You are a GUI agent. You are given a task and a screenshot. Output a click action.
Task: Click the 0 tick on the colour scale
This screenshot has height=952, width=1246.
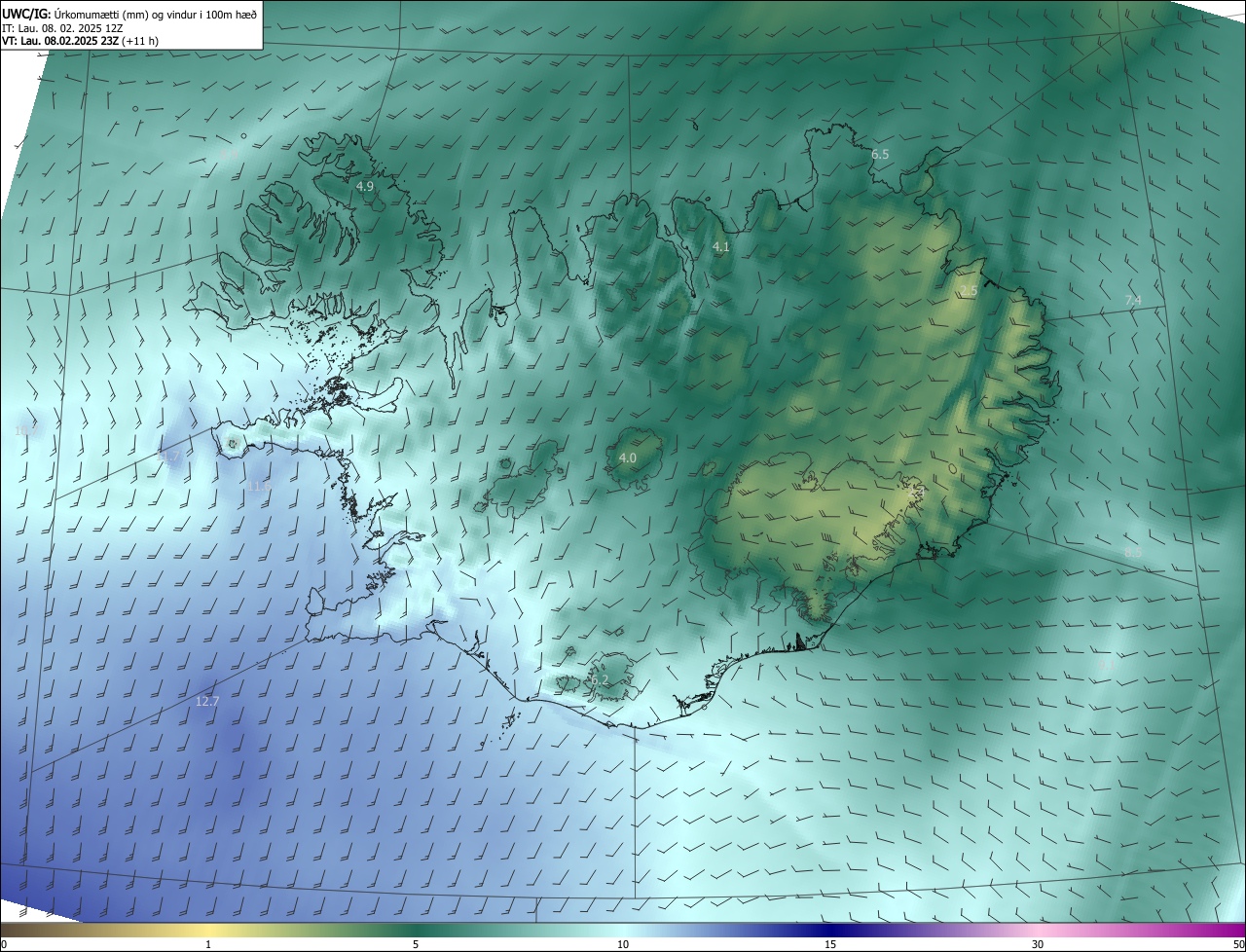tap(4, 945)
